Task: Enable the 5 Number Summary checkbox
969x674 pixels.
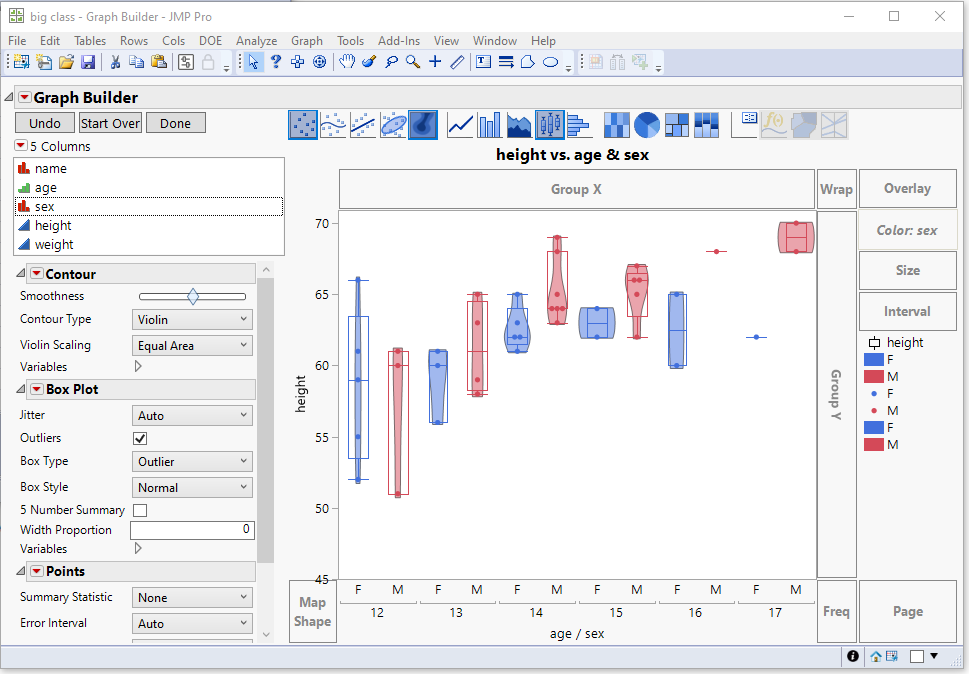Action: point(140,510)
